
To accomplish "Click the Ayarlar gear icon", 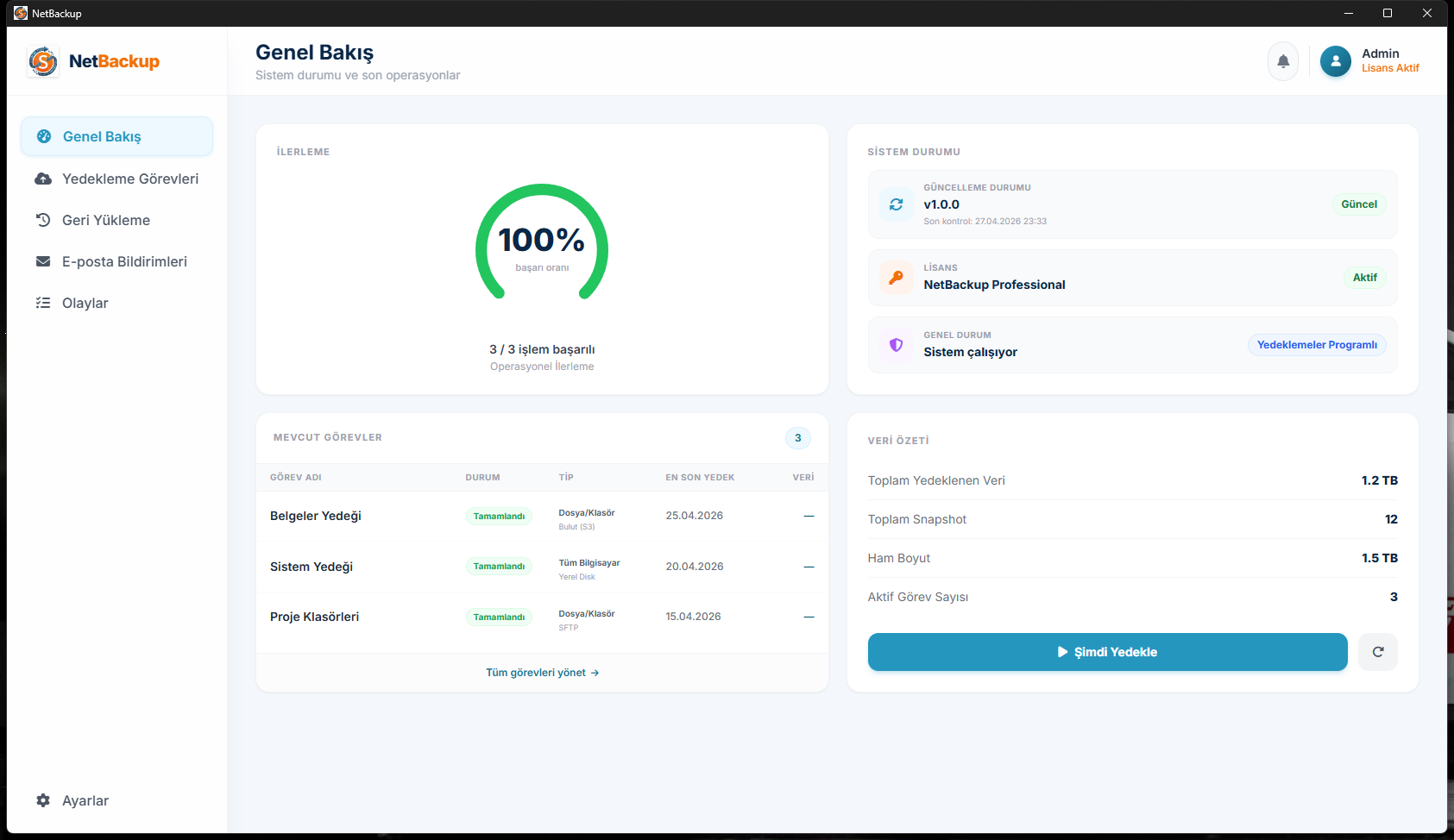I will pos(43,800).
